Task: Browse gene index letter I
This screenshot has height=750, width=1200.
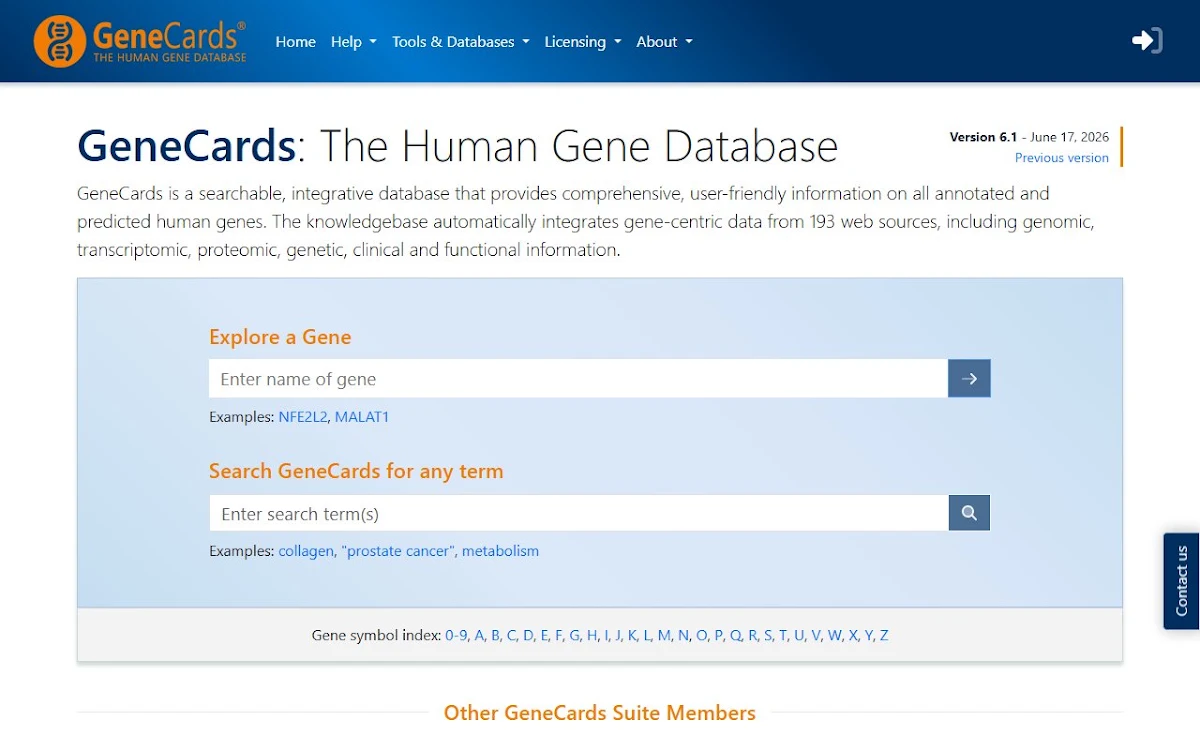Action: (607, 635)
